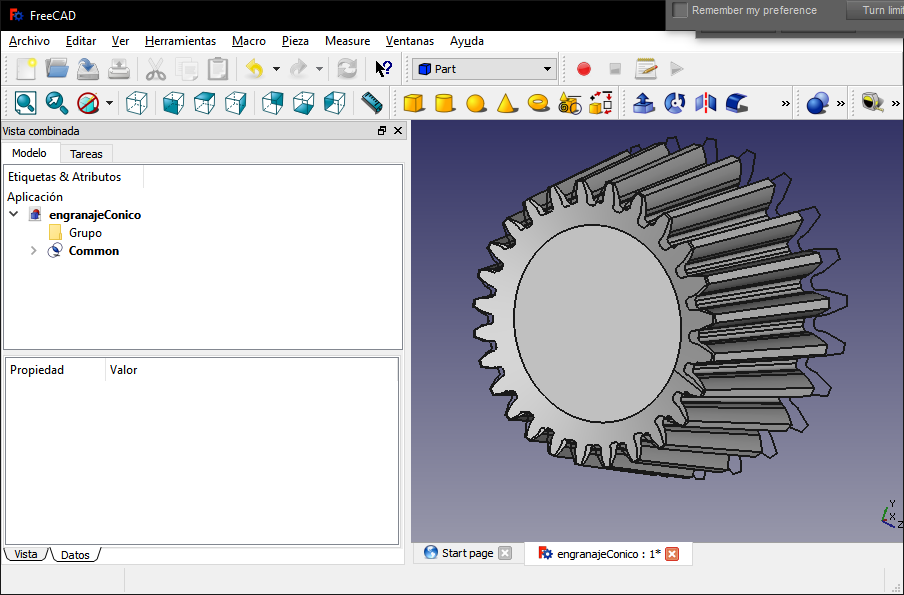Click the Revolve shape tool
This screenshot has height=595, width=904.
click(x=675, y=103)
